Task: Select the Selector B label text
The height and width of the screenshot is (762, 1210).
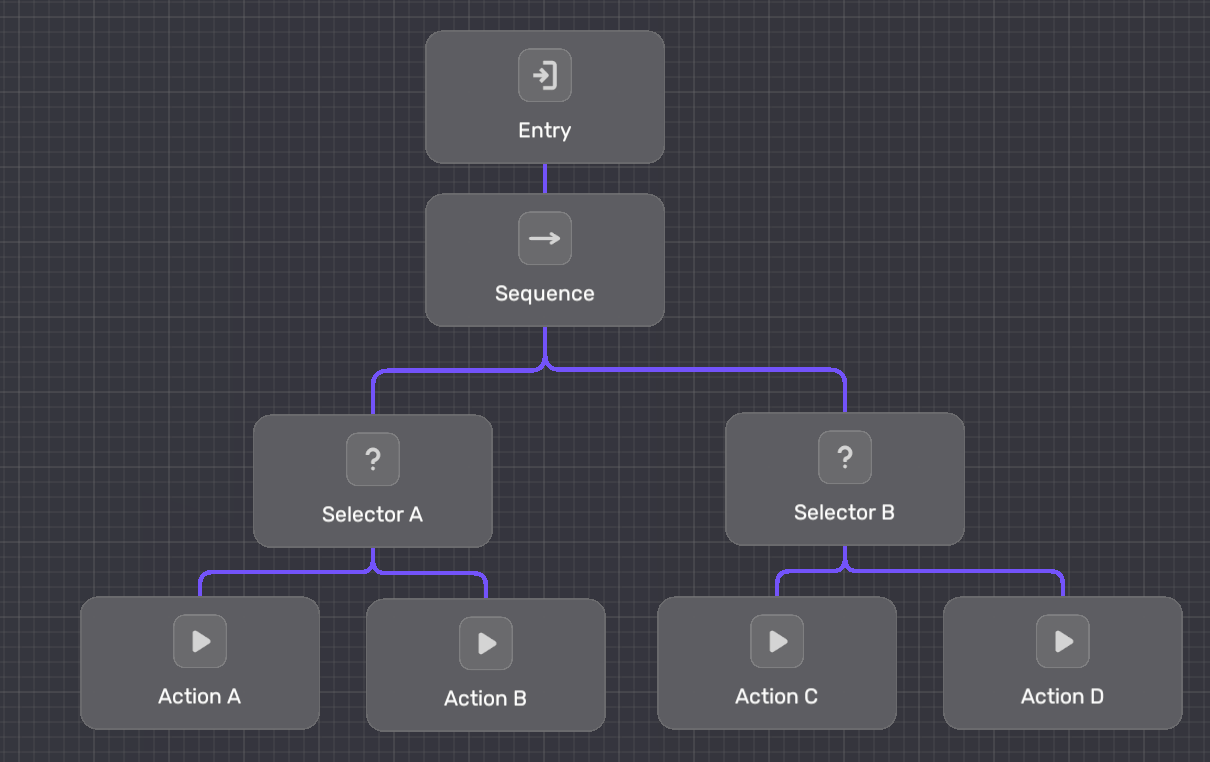Action: click(845, 513)
